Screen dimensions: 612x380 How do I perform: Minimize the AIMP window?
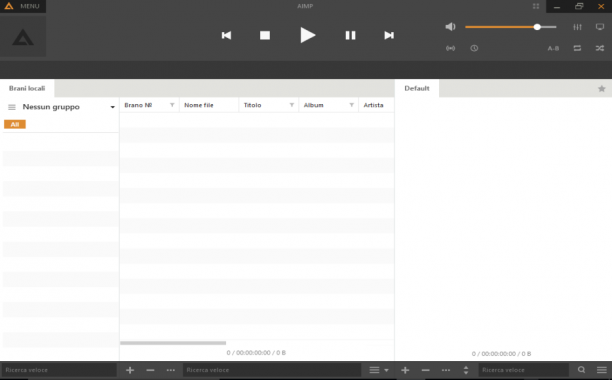coord(557,6)
